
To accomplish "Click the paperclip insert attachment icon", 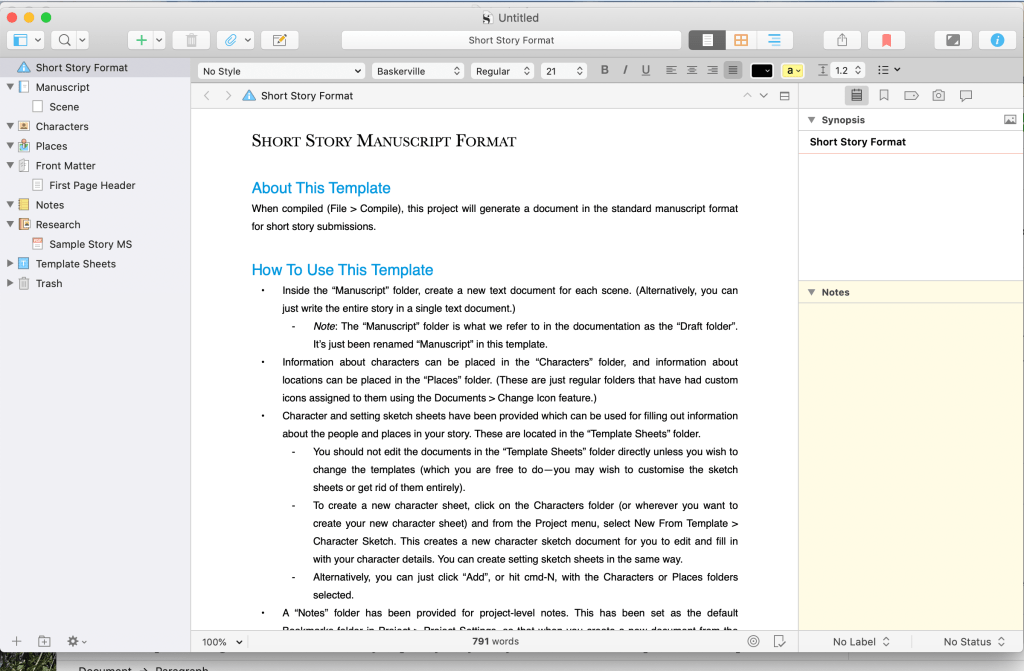I will tap(231, 40).
